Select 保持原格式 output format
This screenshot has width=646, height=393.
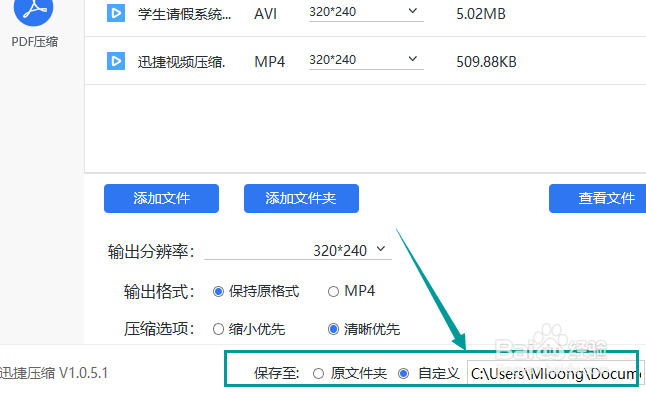(x=218, y=292)
